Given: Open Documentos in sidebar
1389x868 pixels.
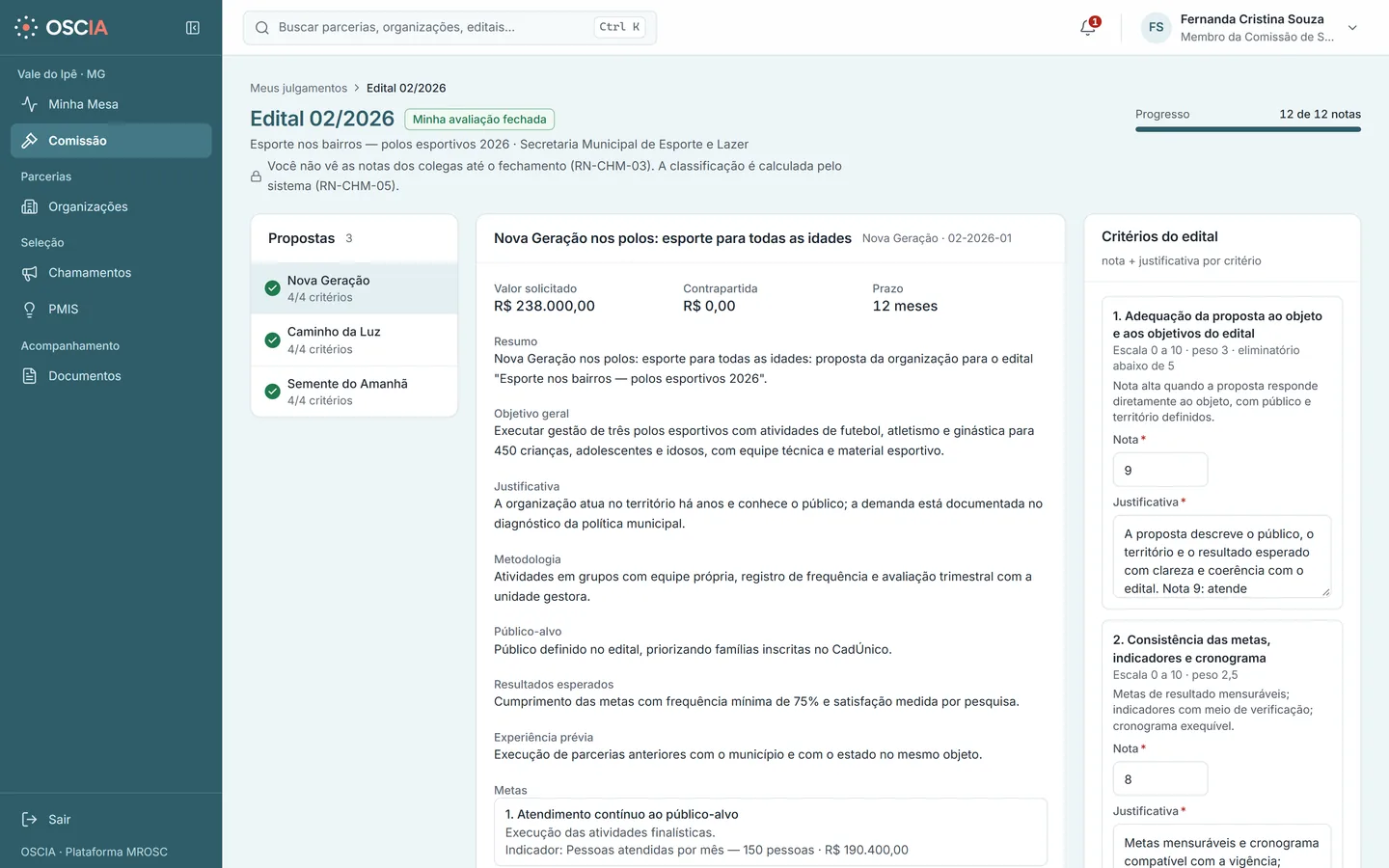Looking at the screenshot, I should click(111, 376).
